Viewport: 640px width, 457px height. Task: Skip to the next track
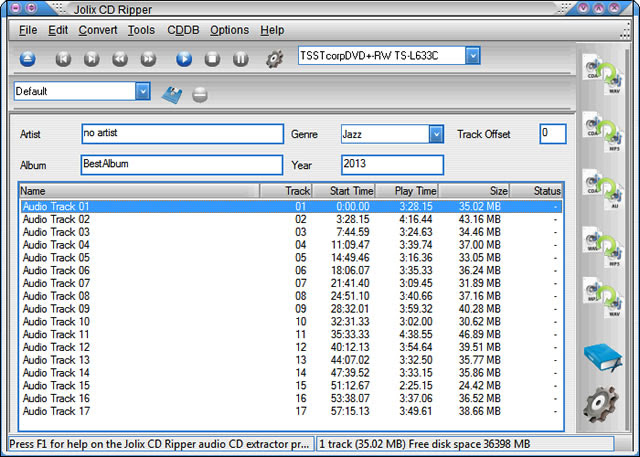(91, 59)
